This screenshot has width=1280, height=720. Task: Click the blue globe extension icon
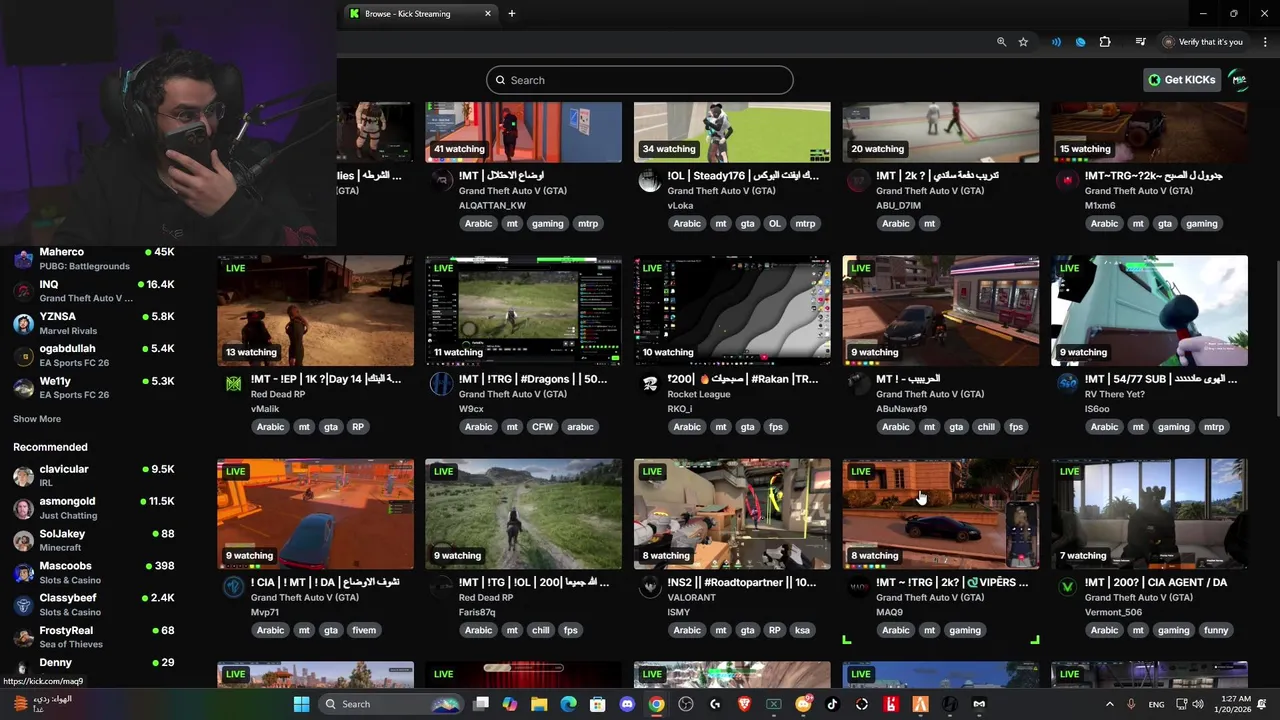pyautogui.click(x=1080, y=42)
